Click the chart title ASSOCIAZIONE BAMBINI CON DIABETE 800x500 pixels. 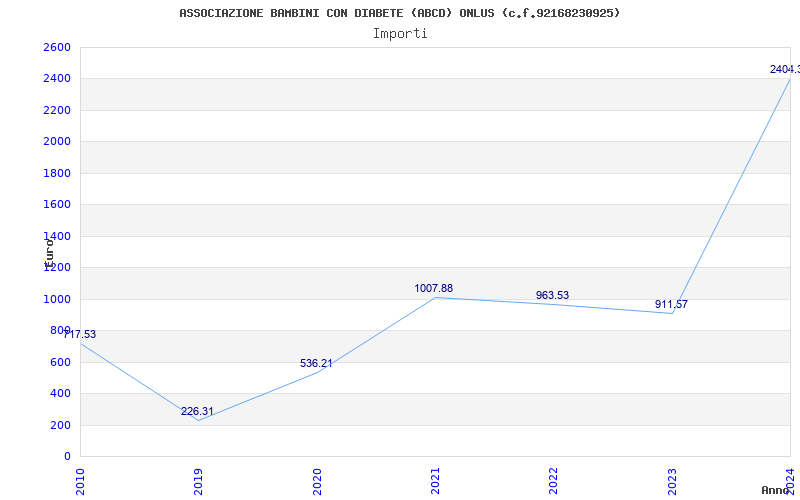pos(399,13)
